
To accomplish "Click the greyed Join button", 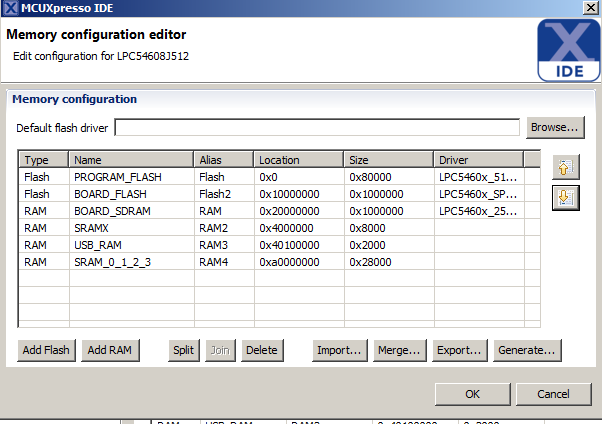I will tap(220, 350).
